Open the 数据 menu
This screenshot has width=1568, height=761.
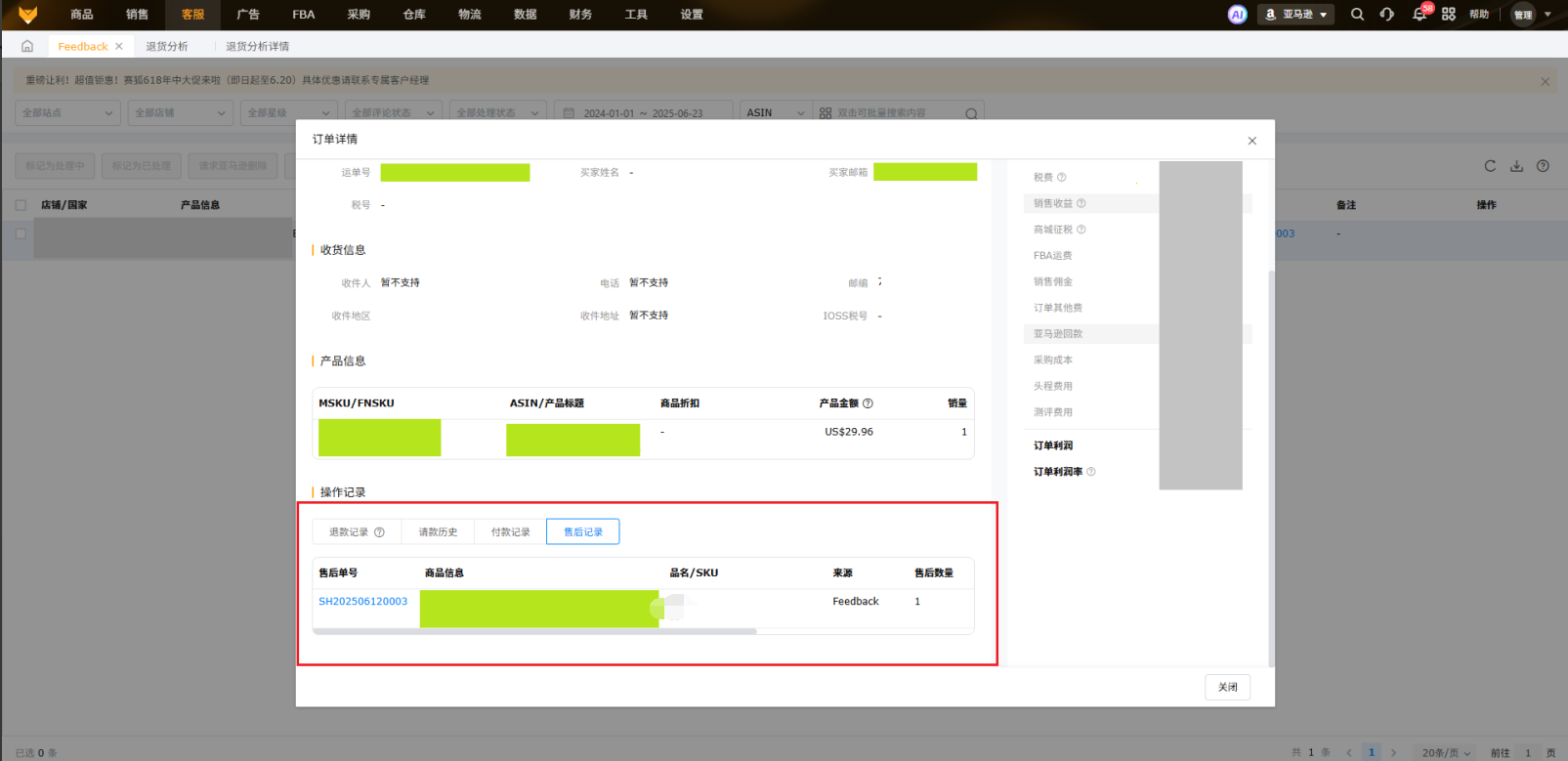pos(526,15)
